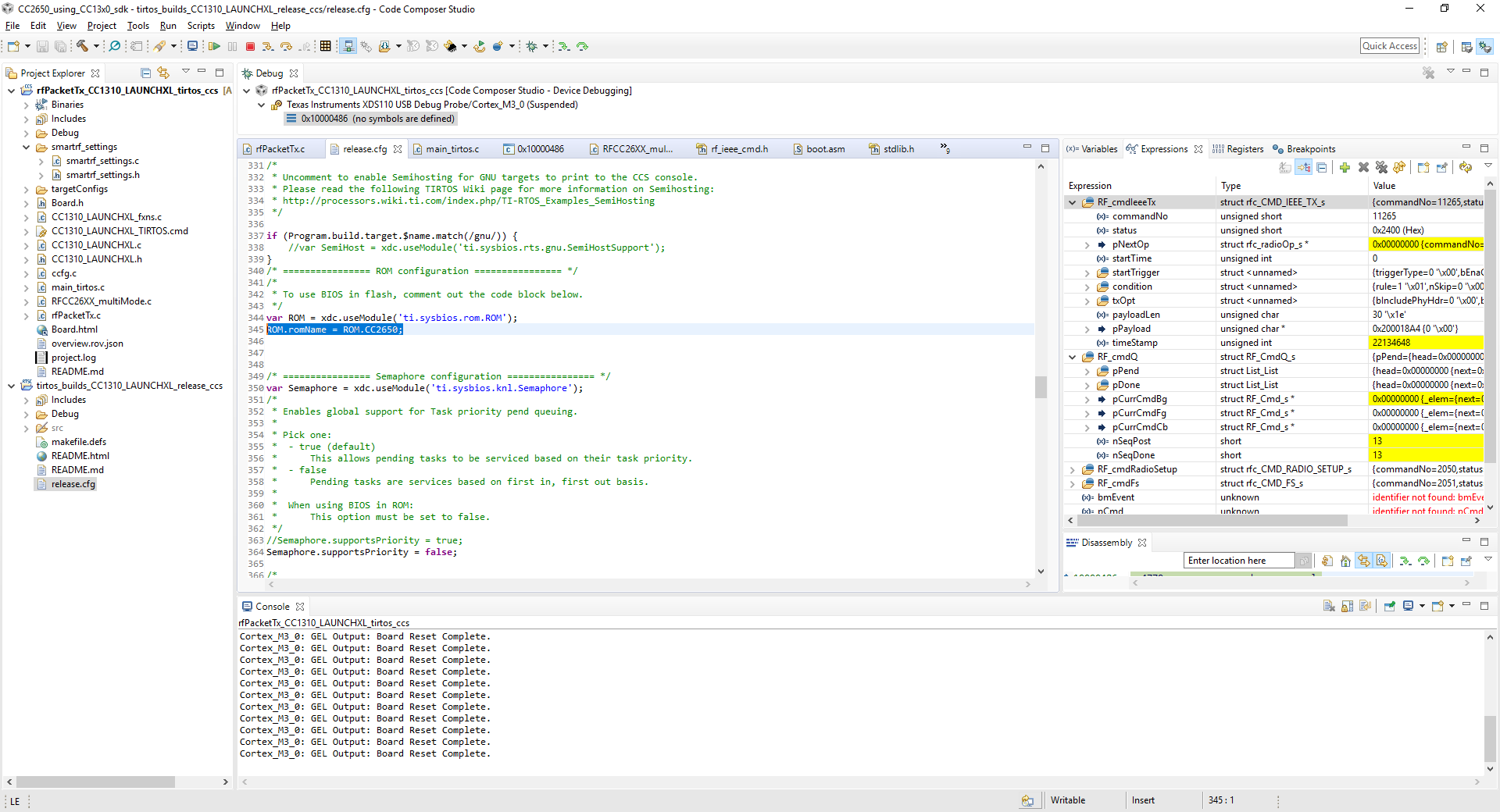Click Disassembly Home icon
The height and width of the screenshot is (812, 1500).
point(1345,561)
